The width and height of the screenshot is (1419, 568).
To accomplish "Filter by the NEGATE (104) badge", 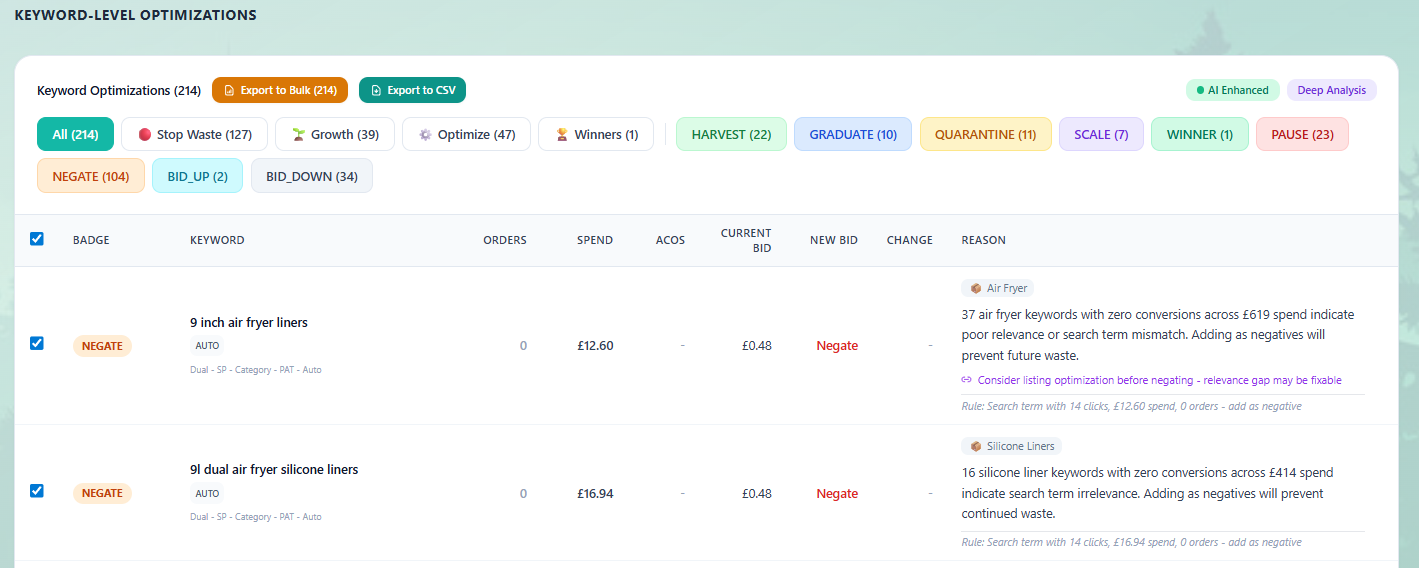I will [90, 176].
